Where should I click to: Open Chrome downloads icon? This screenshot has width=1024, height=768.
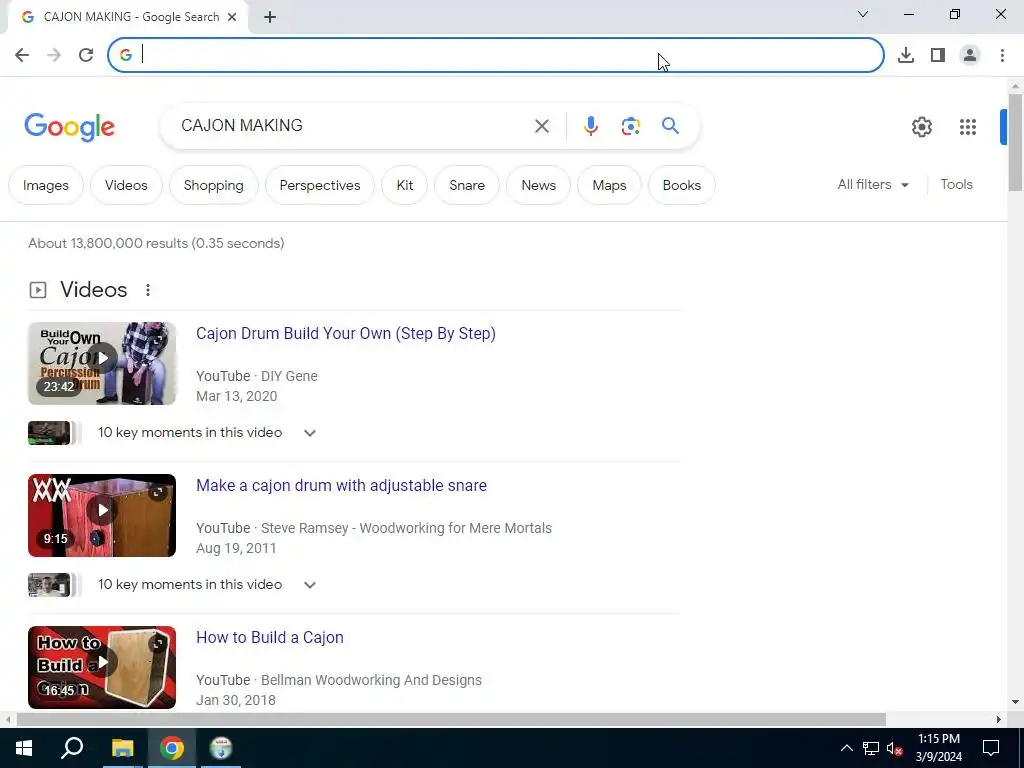(x=906, y=55)
